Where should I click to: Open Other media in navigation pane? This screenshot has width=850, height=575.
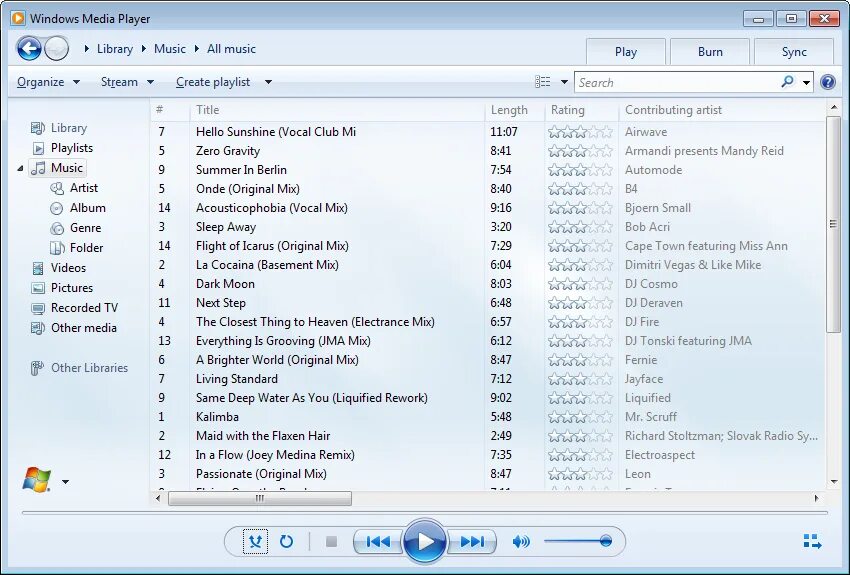[x=74, y=328]
